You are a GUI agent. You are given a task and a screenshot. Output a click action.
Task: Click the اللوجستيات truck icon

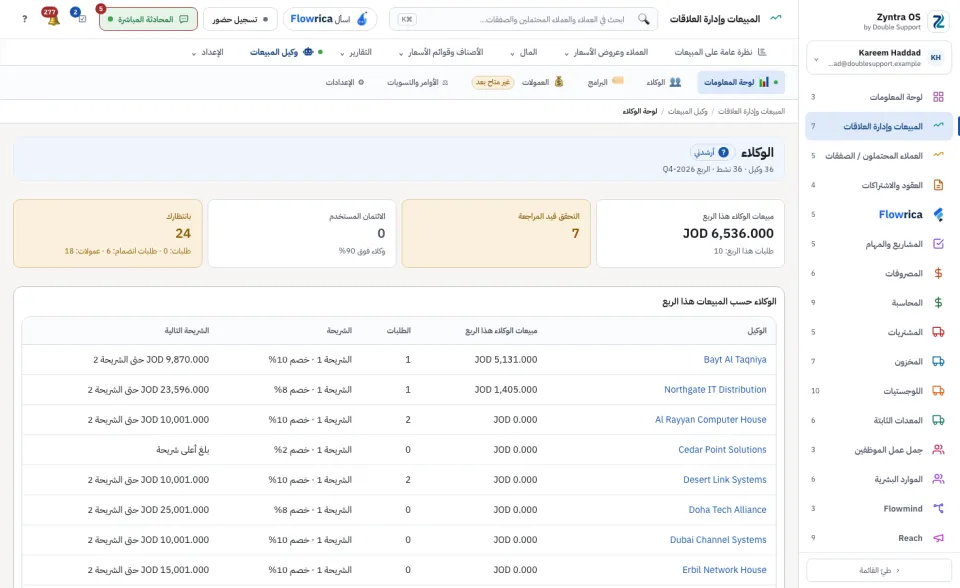938,391
